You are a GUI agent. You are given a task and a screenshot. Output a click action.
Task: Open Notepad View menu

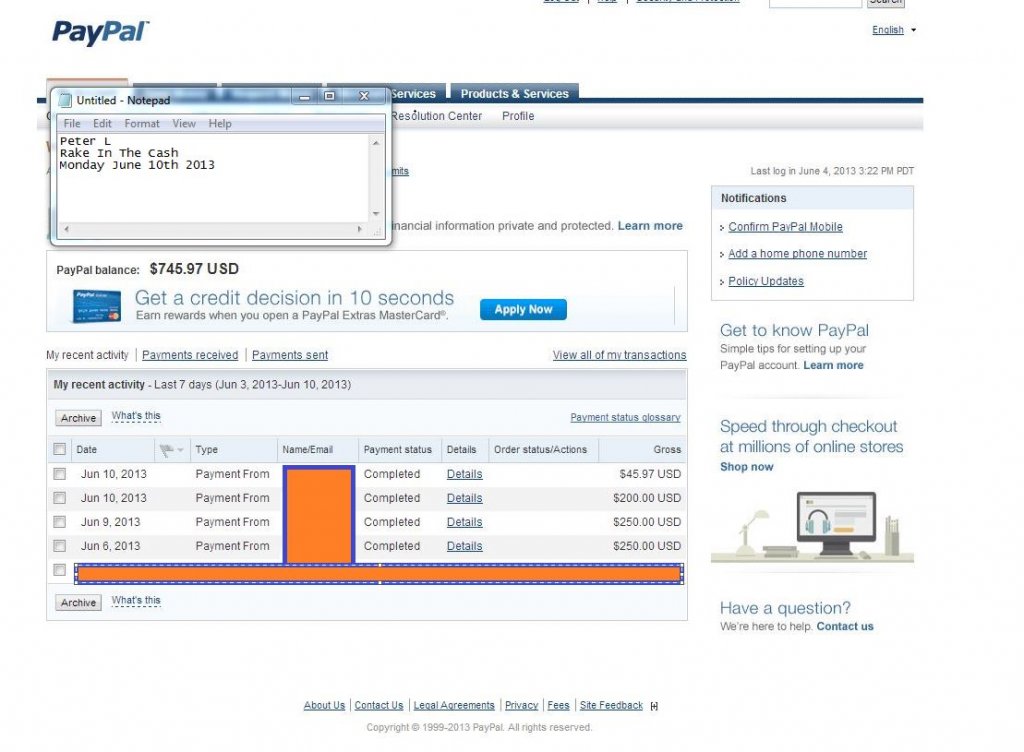pyautogui.click(x=184, y=123)
